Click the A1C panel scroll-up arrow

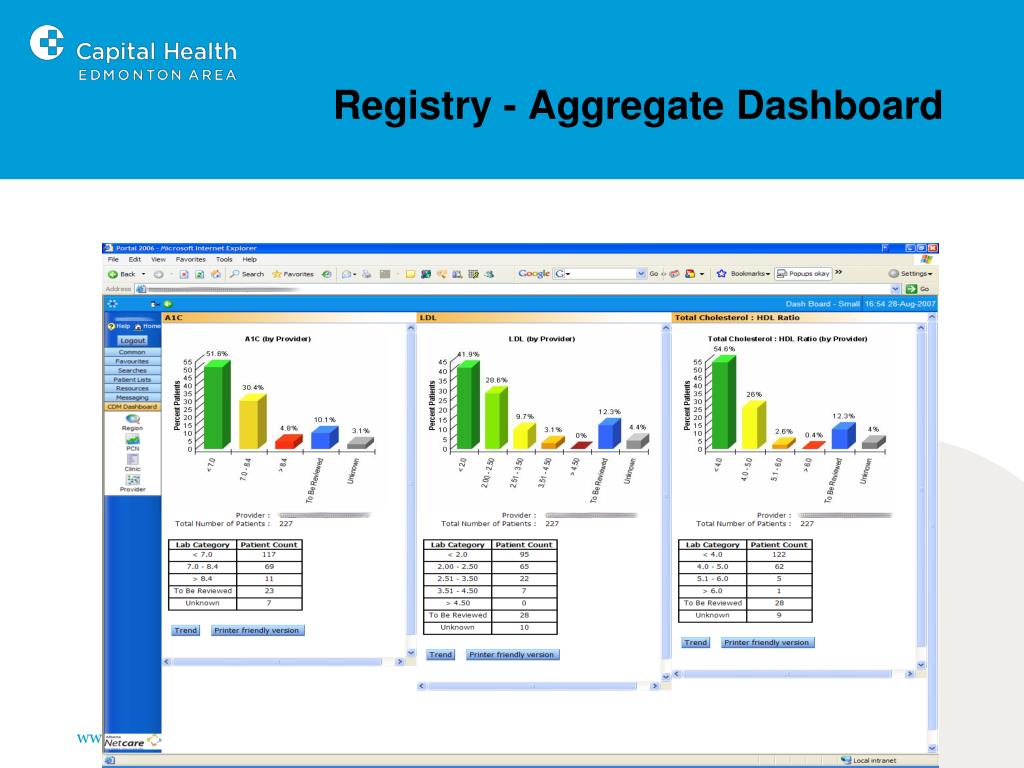click(x=411, y=328)
